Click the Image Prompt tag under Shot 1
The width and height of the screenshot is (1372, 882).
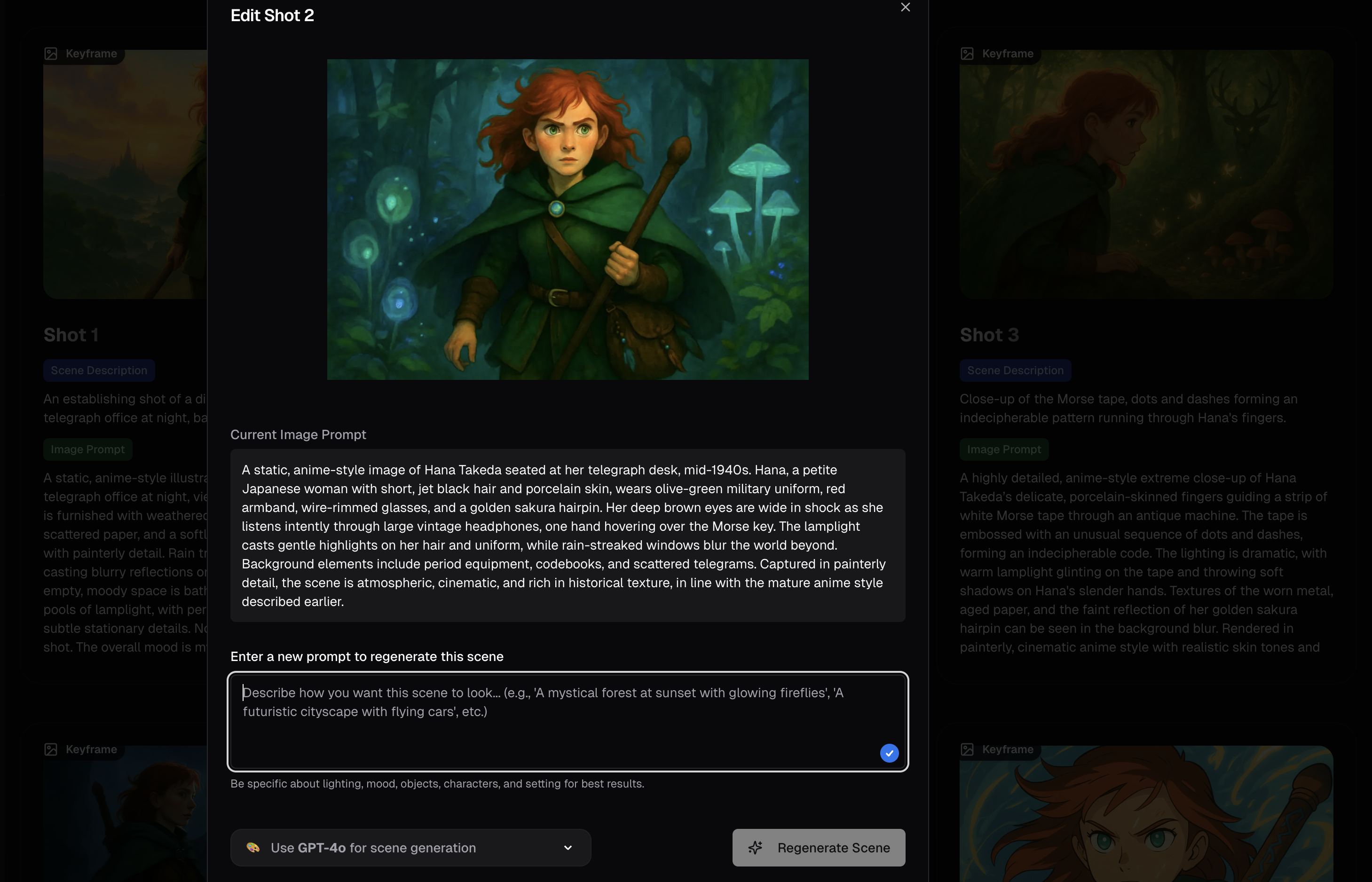point(87,449)
